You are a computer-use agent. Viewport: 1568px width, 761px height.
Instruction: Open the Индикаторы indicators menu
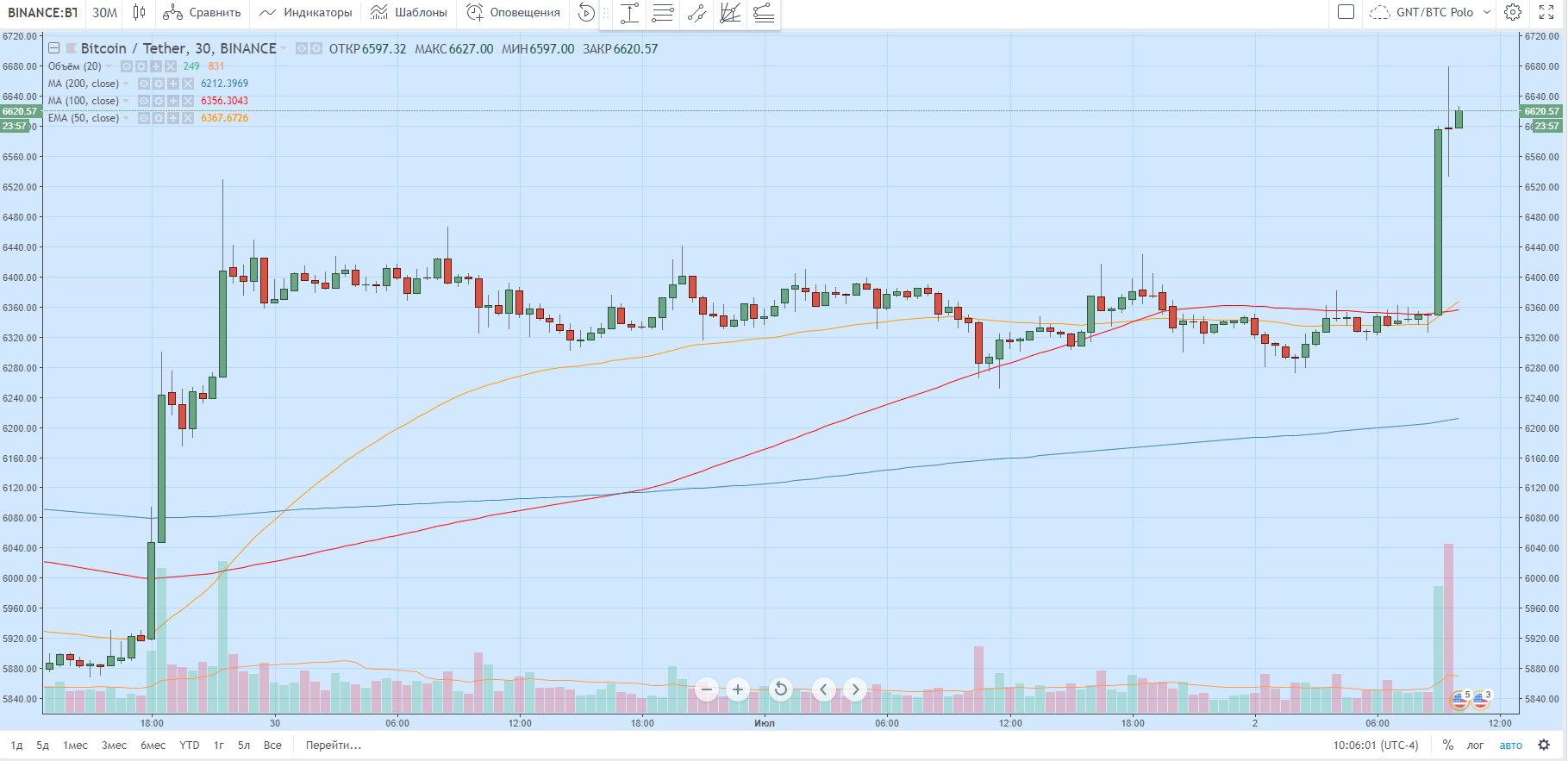pos(306,12)
